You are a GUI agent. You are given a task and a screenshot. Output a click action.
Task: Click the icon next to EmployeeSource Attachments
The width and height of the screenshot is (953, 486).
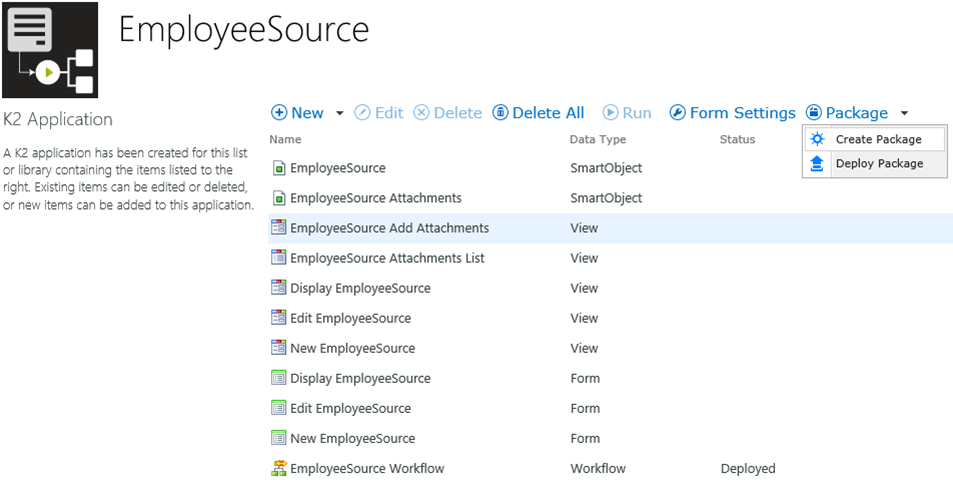point(279,198)
